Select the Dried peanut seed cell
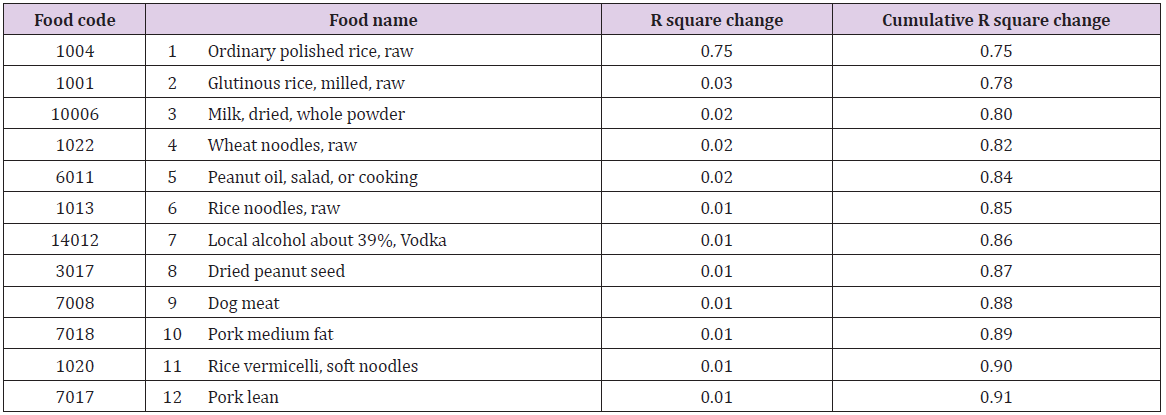The width and height of the screenshot is (1166, 415). pos(276,272)
